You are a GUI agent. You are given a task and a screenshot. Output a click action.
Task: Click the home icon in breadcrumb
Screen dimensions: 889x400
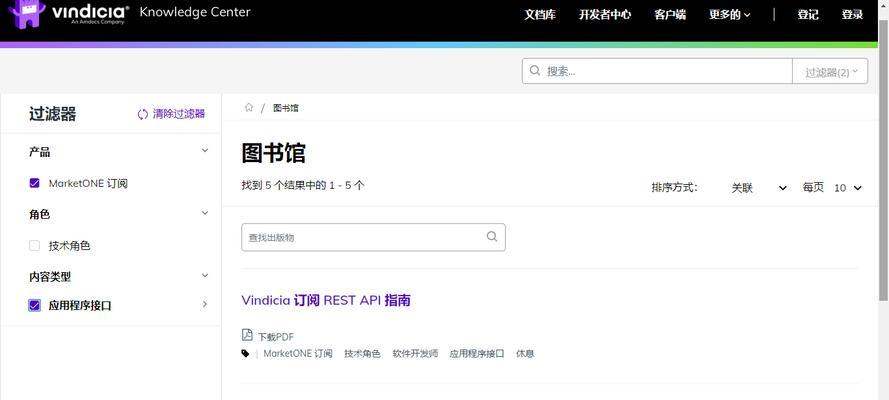coord(248,108)
